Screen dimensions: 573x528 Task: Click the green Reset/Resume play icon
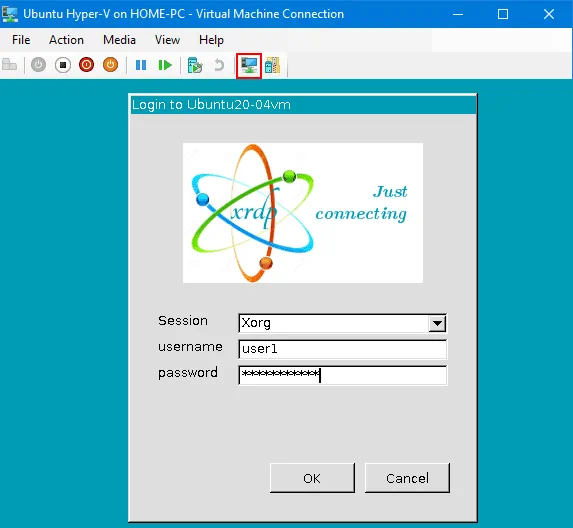pyautogui.click(x=165, y=65)
